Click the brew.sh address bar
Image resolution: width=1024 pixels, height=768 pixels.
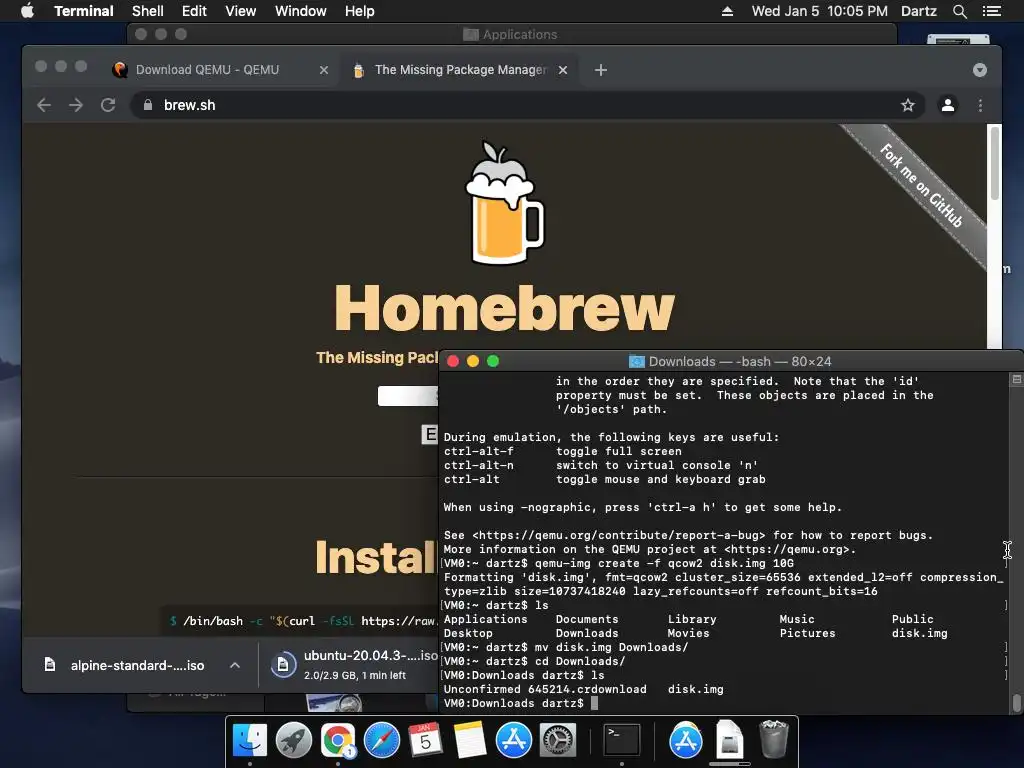[527, 105]
